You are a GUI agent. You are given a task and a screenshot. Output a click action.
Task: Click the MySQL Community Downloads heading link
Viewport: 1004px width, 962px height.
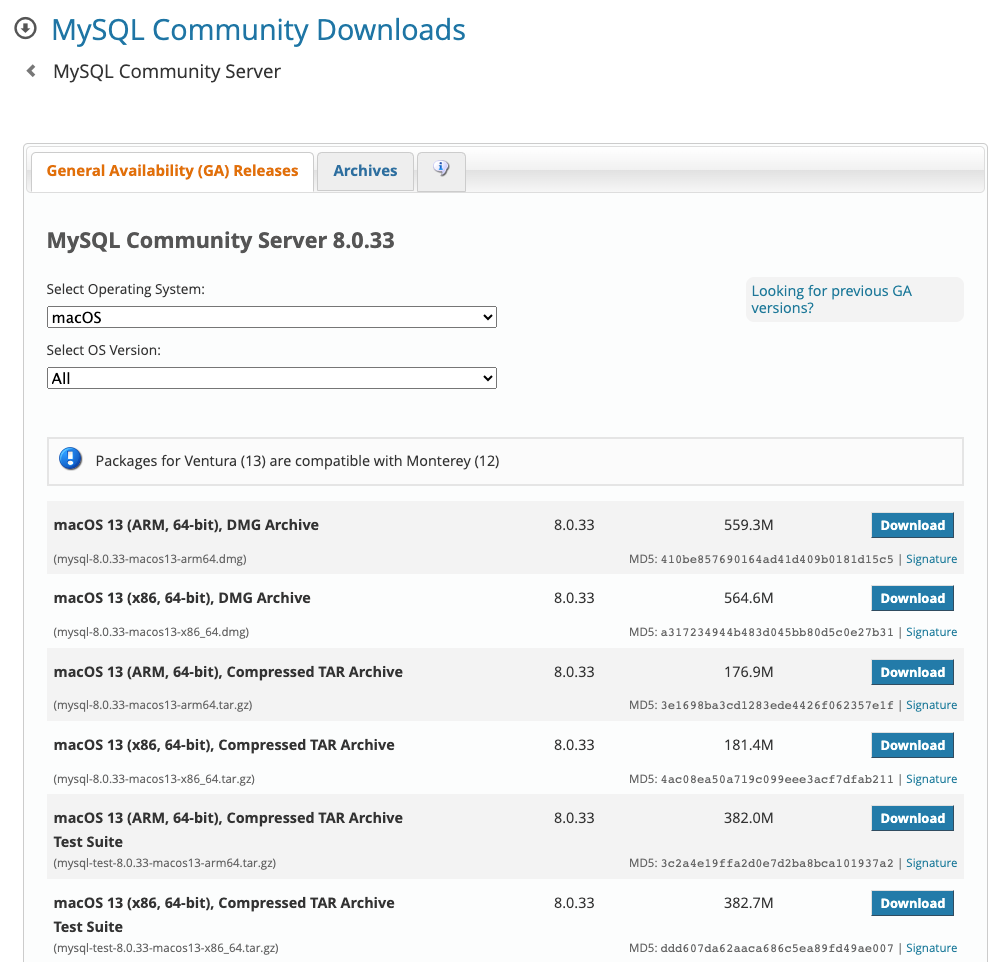[258, 30]
